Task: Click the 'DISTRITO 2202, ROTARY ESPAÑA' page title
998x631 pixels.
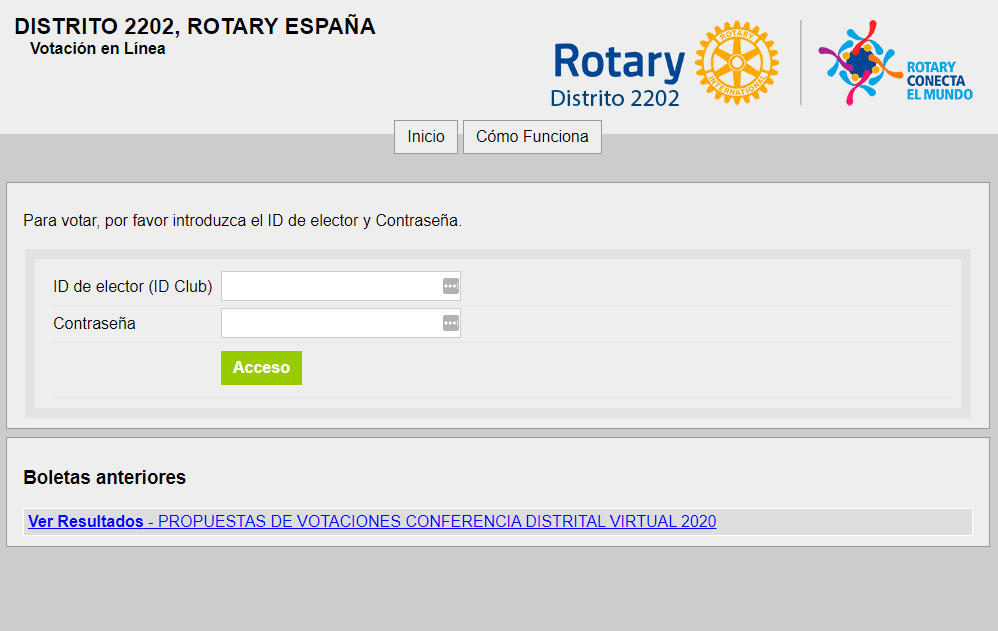Action: tap(195, 27)
